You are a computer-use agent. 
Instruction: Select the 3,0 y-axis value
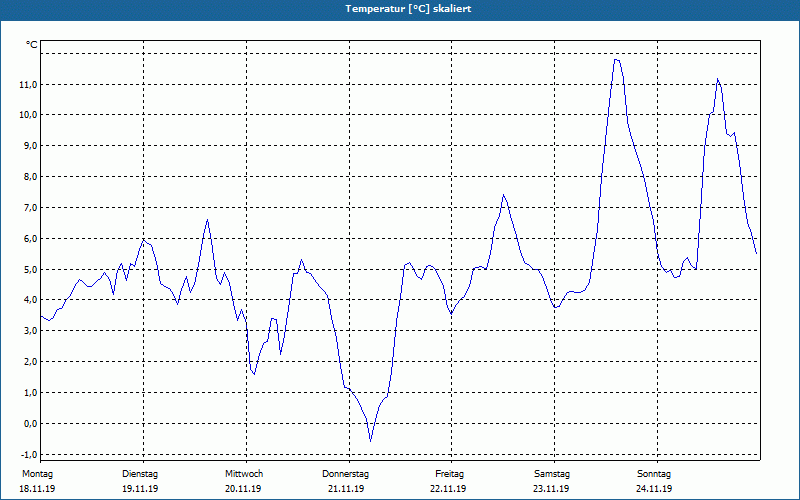[31, 331]
